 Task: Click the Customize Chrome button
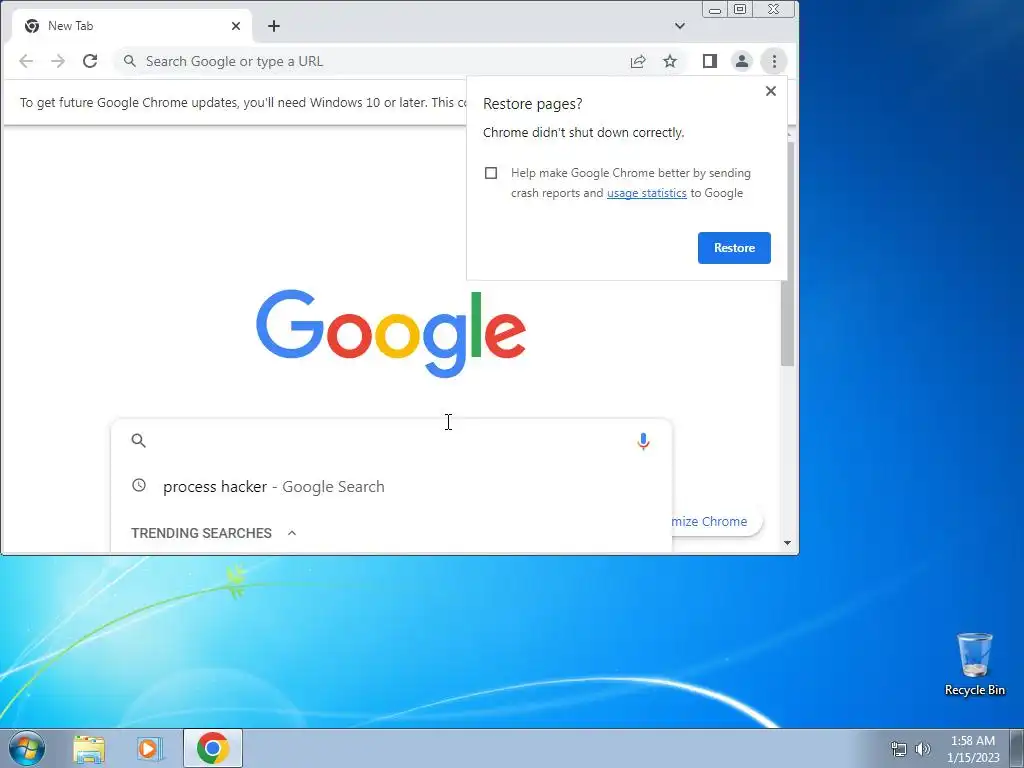click(x=716, y=522)
